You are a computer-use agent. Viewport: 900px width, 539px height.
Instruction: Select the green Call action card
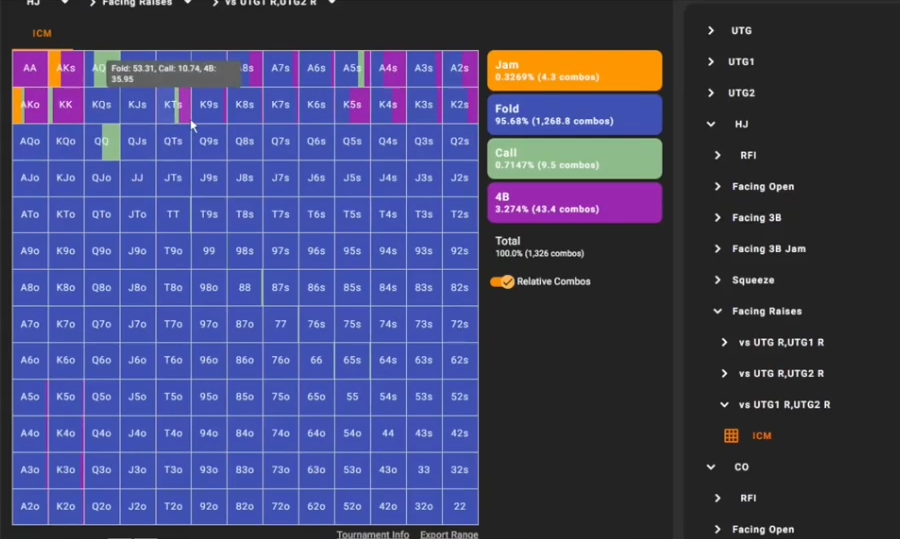pyautogui.click(x=575, y=158)
